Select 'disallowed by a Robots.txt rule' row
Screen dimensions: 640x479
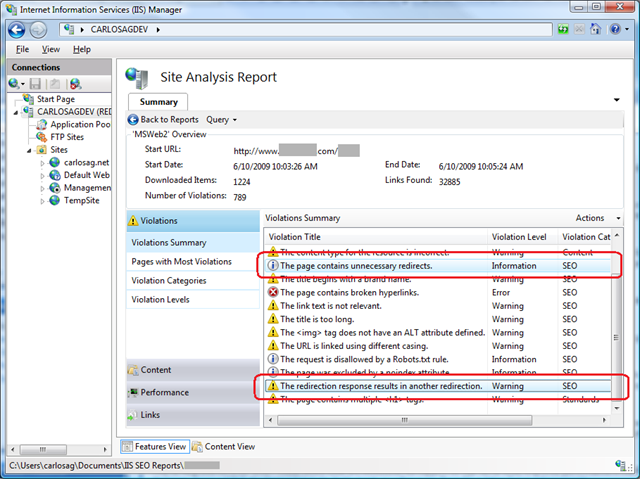pyautogui.click(x=439, y=359)
